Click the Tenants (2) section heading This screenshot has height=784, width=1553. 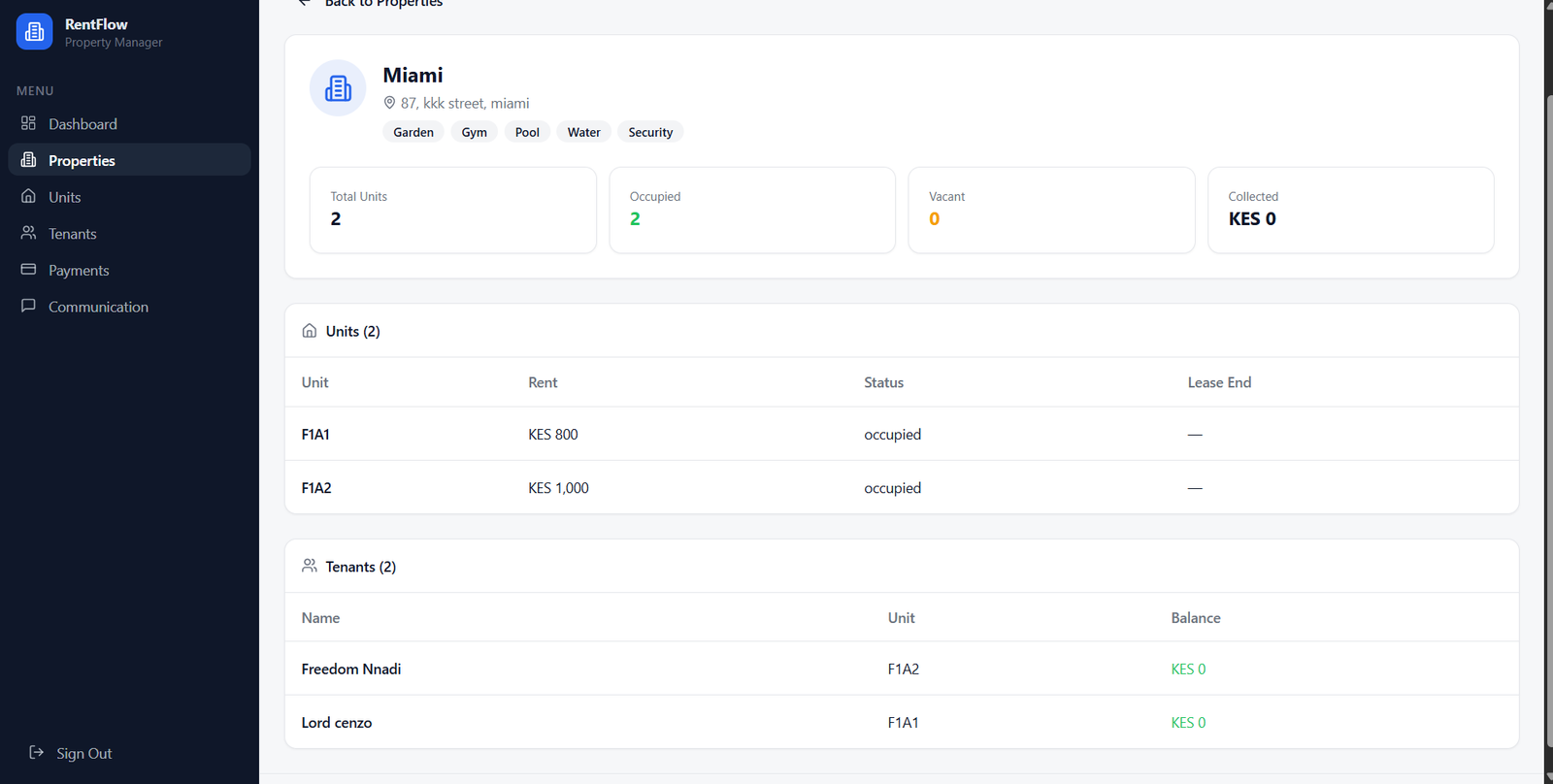[361, 567]
